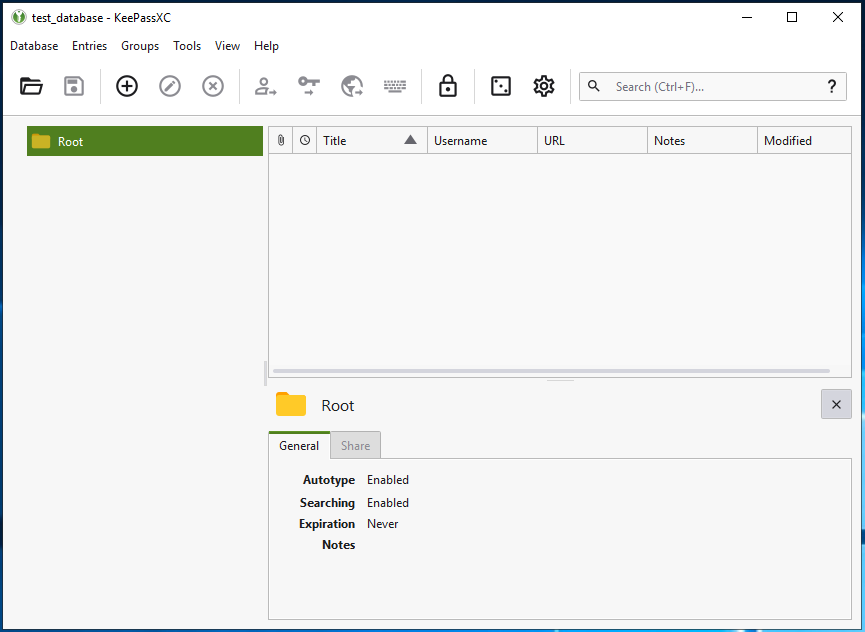This screenshot has width=865, height=632.
Task: Close the Root preview panel
Action: tap(836, 404)
